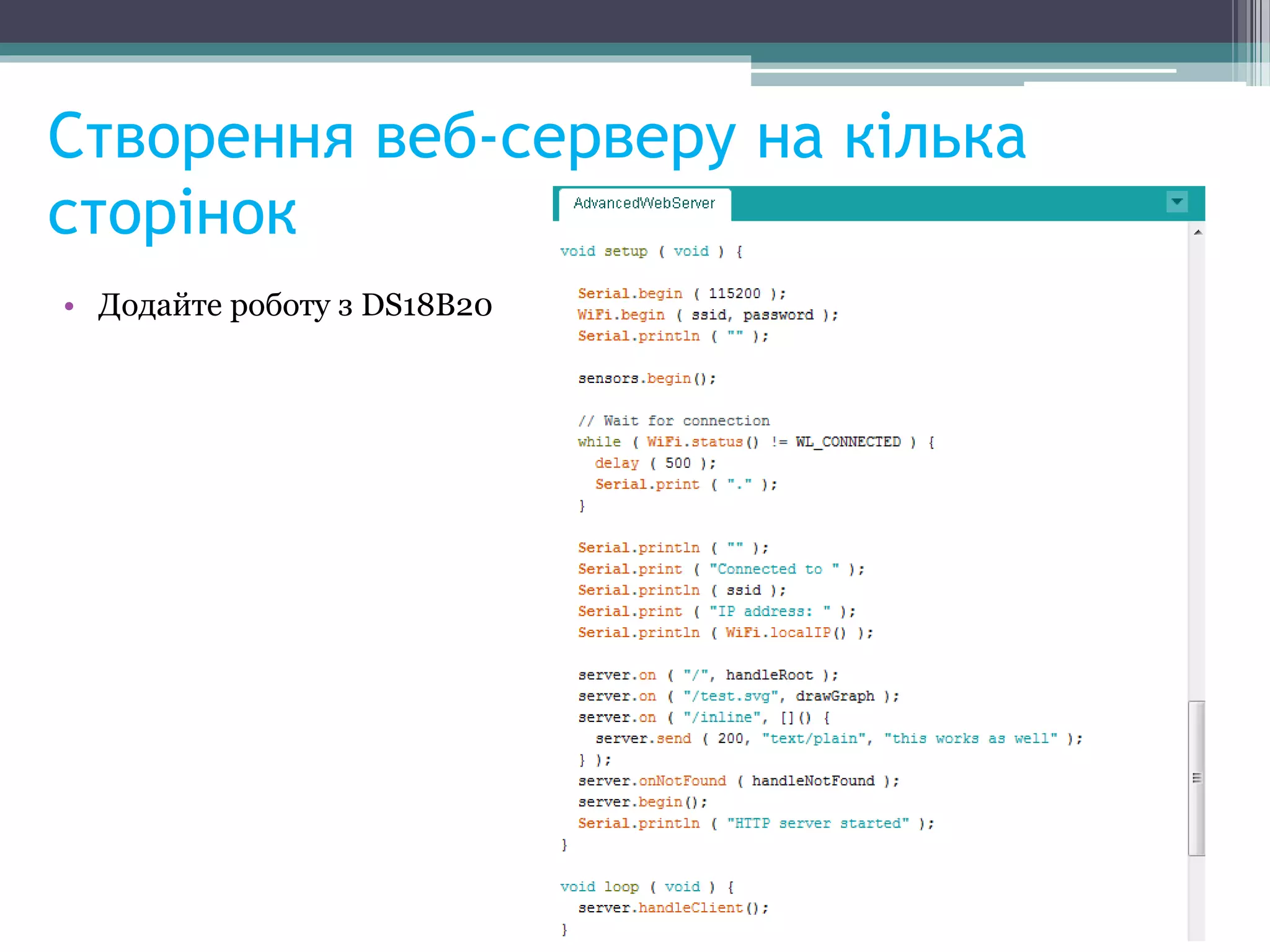The height and width of the screenshot is (952, 1270).
Task: Open the tab dropdown arrow menu
Action: pos(1176,202)
